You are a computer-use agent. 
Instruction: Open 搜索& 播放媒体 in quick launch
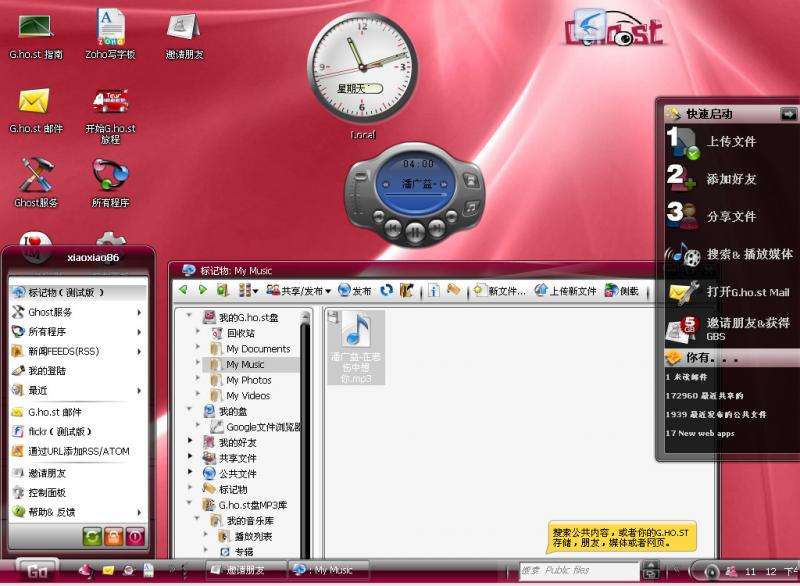coord(731,254)
